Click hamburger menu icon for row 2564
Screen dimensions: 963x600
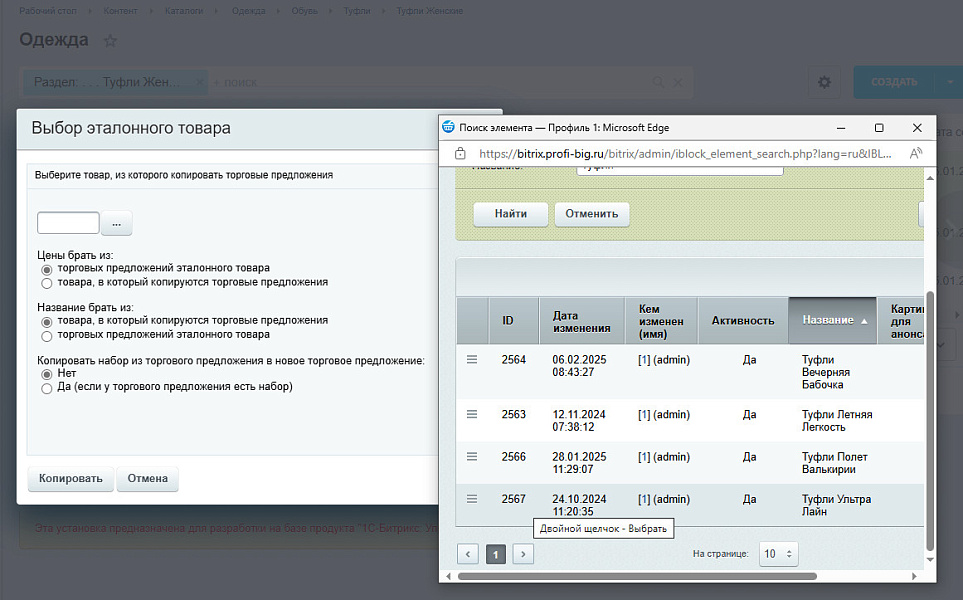[472, 360]
